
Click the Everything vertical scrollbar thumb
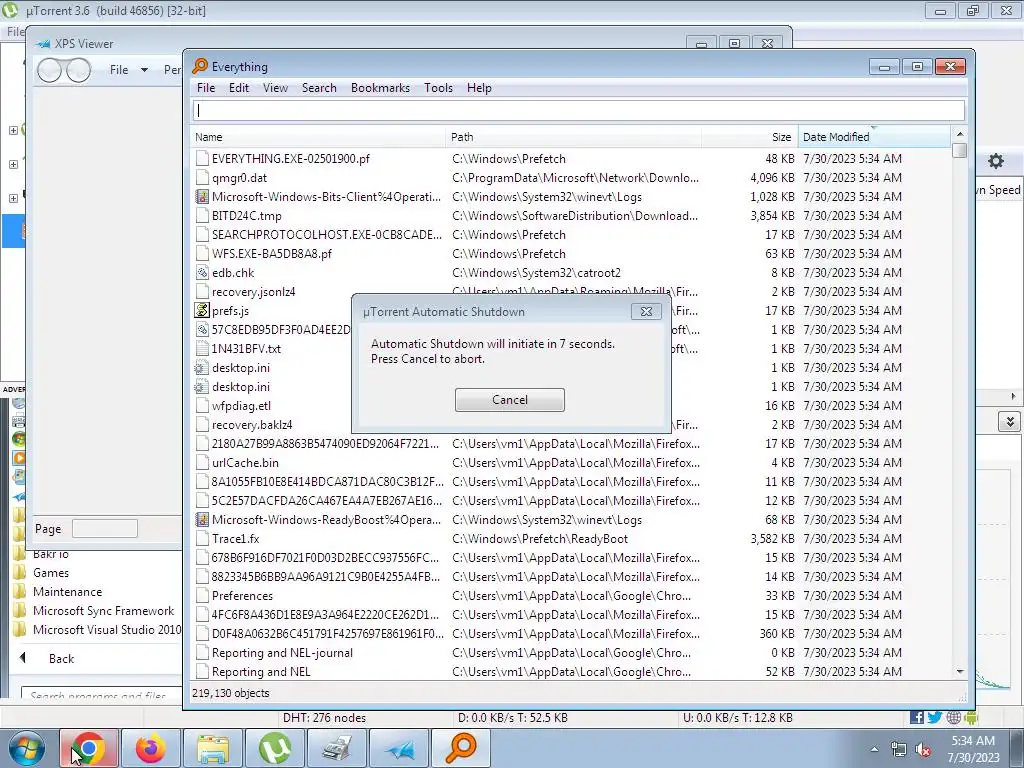pyautogui.click(x=959, y=150)
